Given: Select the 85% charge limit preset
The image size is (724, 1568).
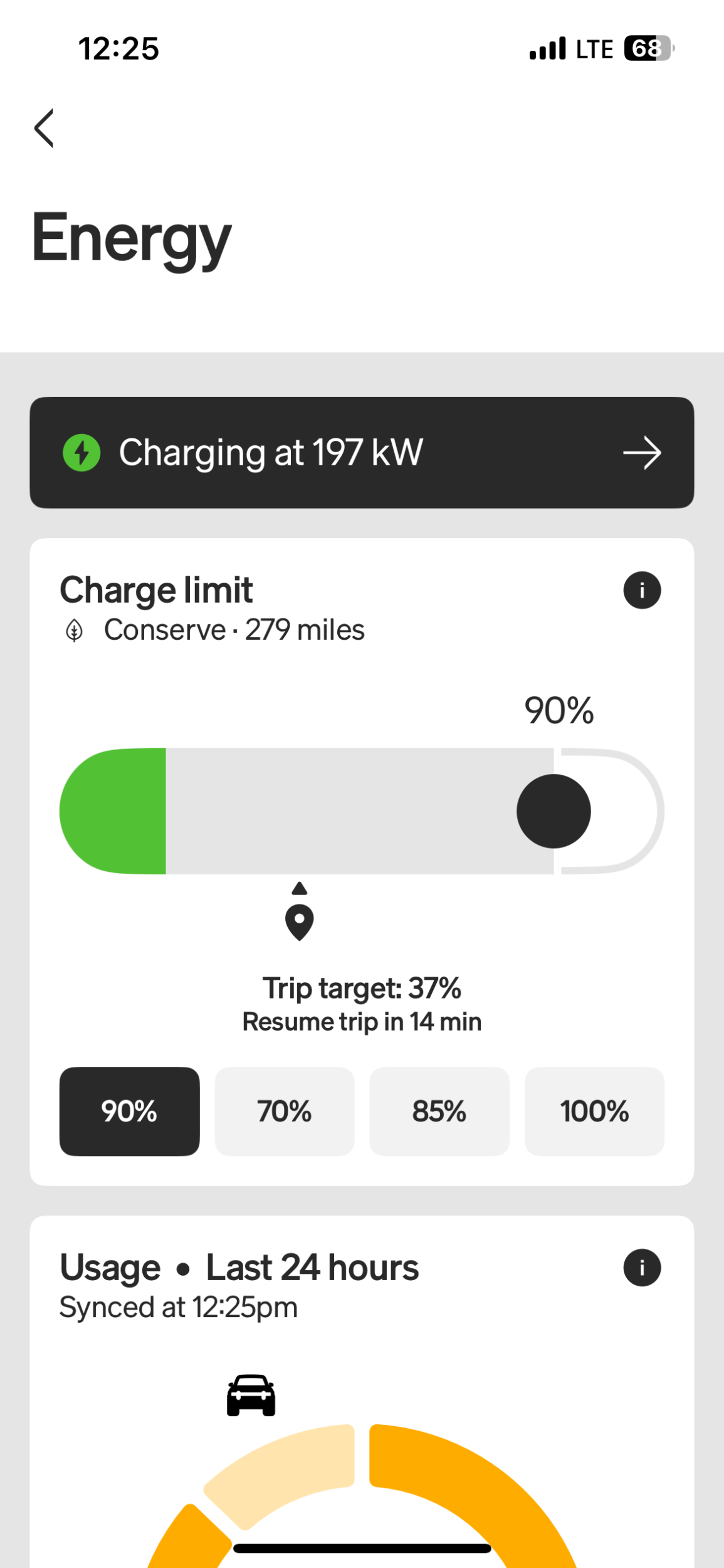Looking at the screenshot, I should (439, 1111).
